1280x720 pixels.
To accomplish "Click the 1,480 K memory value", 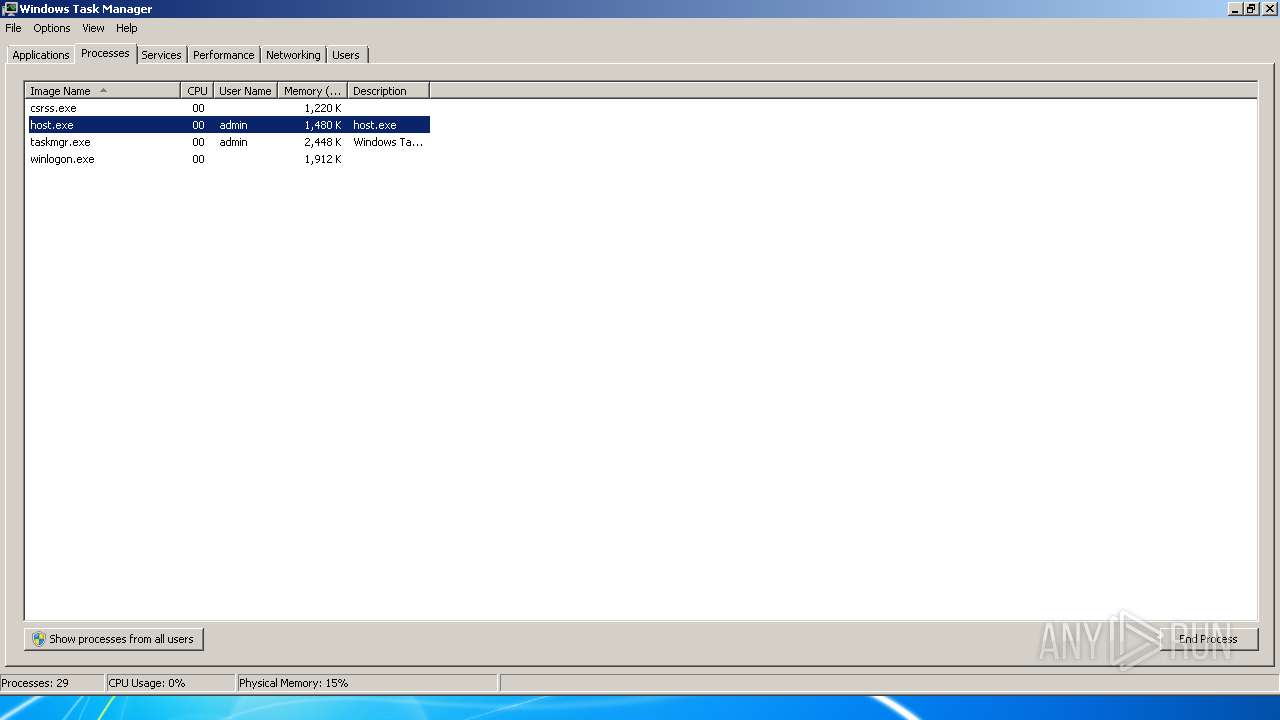I will (x=323, y=125).
